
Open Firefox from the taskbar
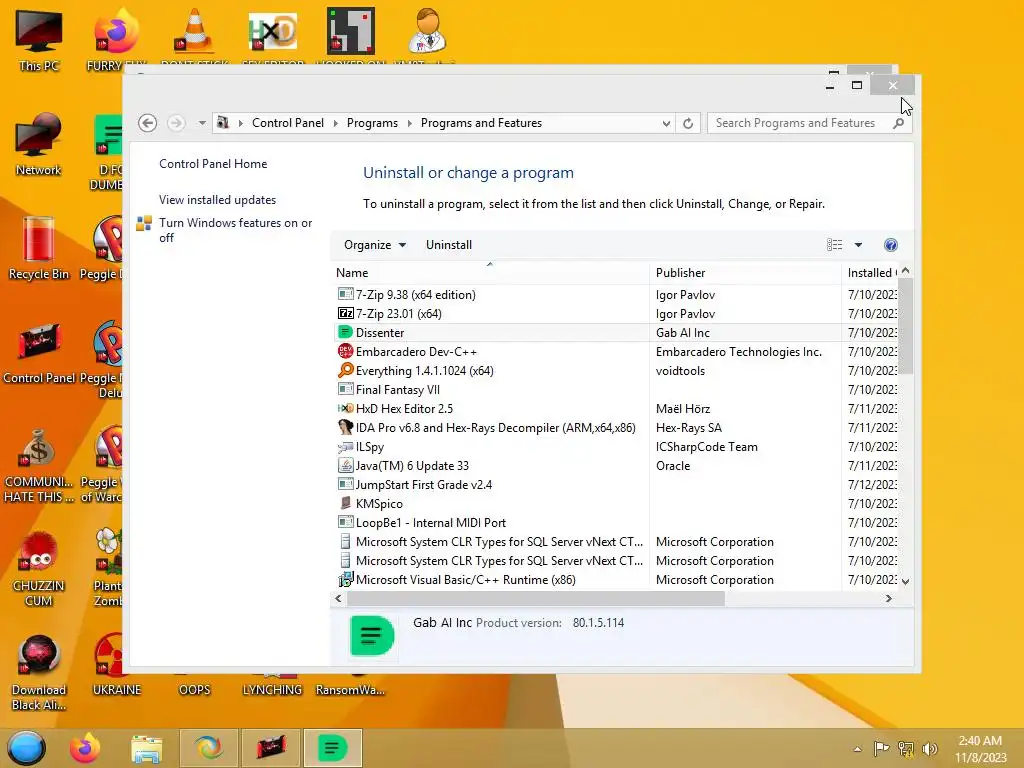pos(85,748)
